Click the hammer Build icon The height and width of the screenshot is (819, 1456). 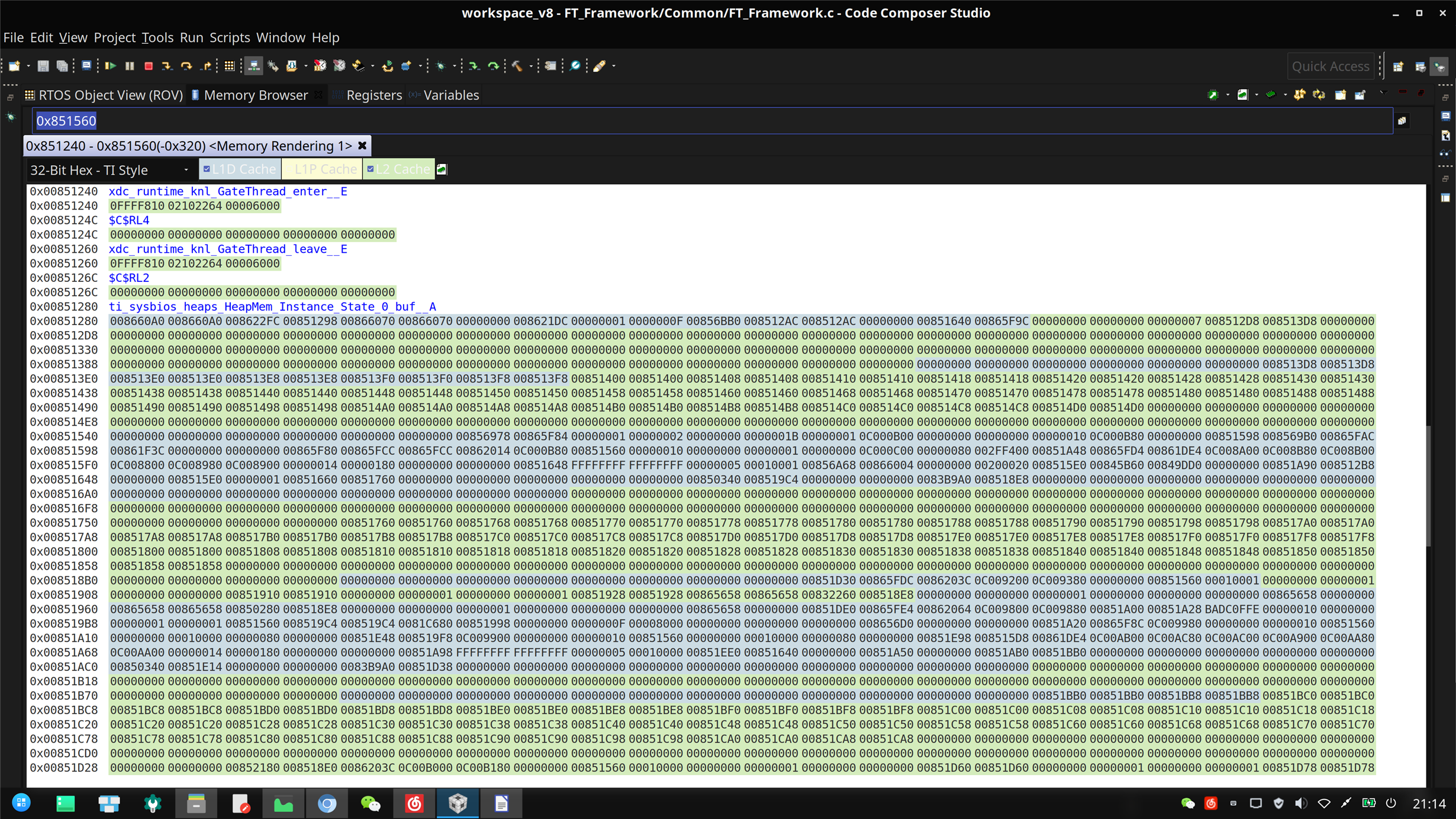(517, 66)
